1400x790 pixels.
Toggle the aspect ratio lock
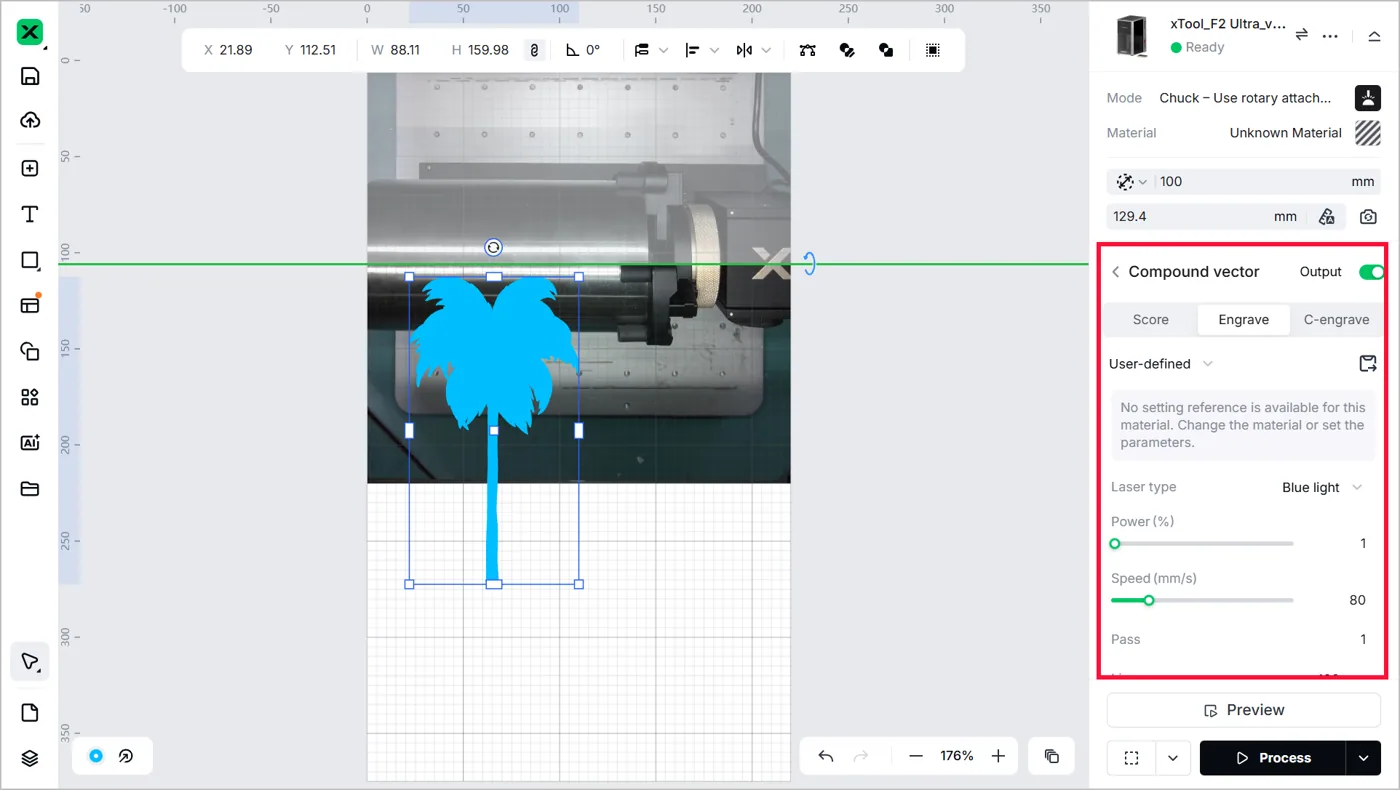click(535, 50)
